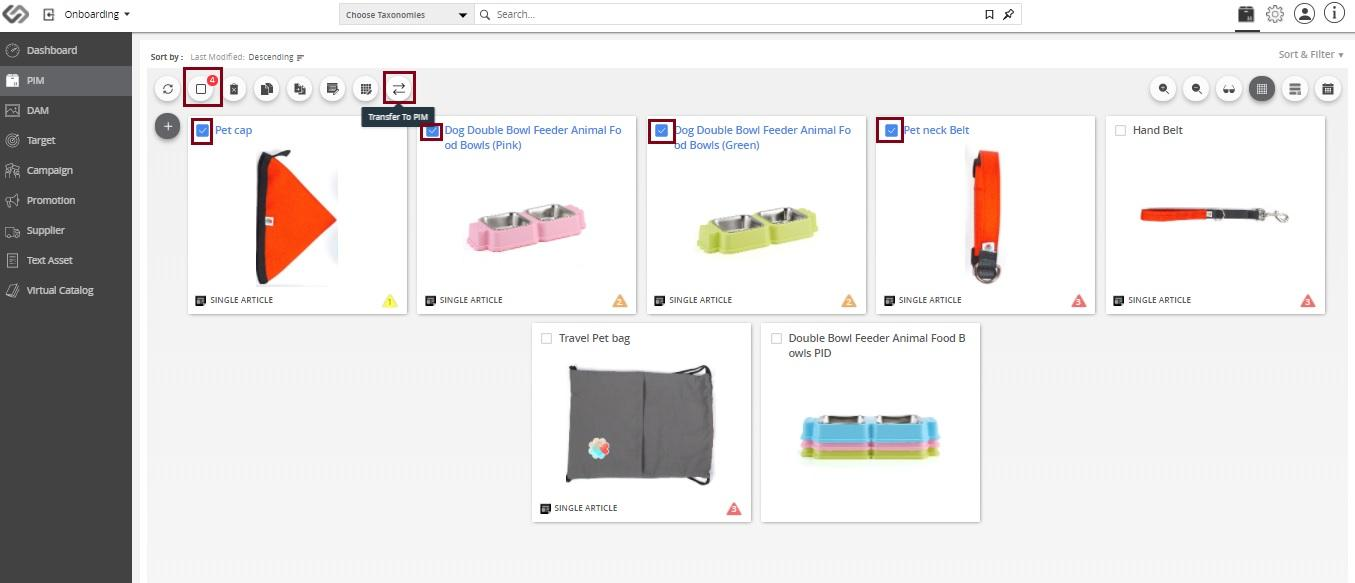The height and width of the screenshot is (583, 1355).
Task: Click the bookmark icon in search bar
Action: (989, 15)
